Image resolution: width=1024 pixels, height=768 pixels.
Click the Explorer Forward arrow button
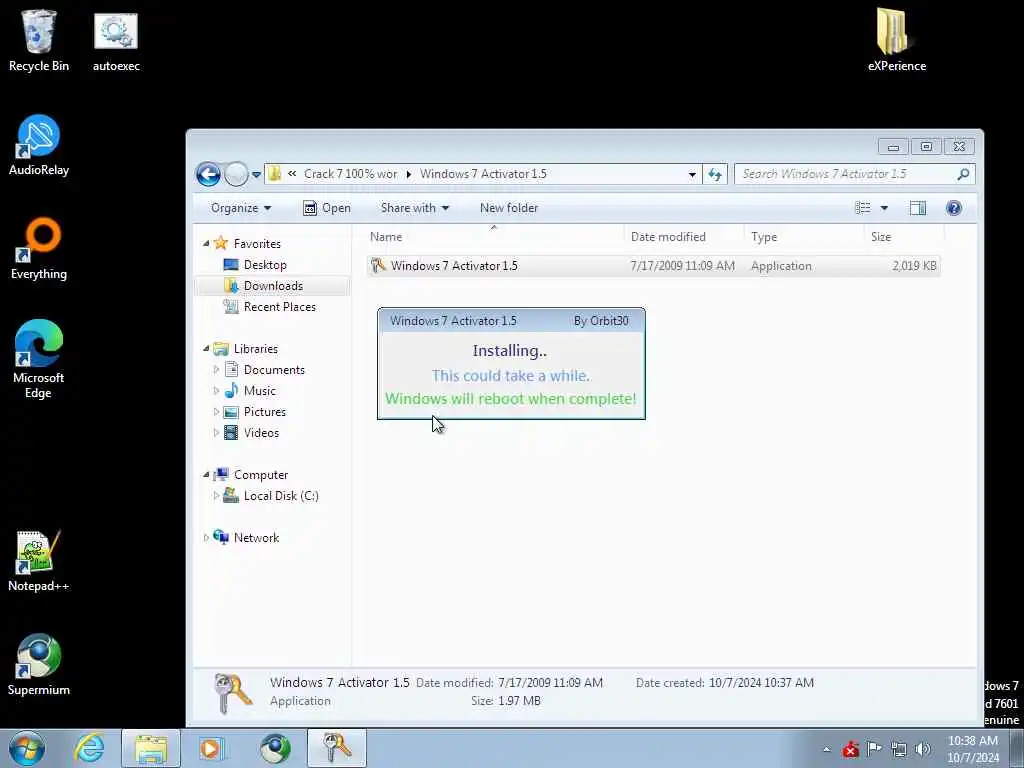coord(236,174)
